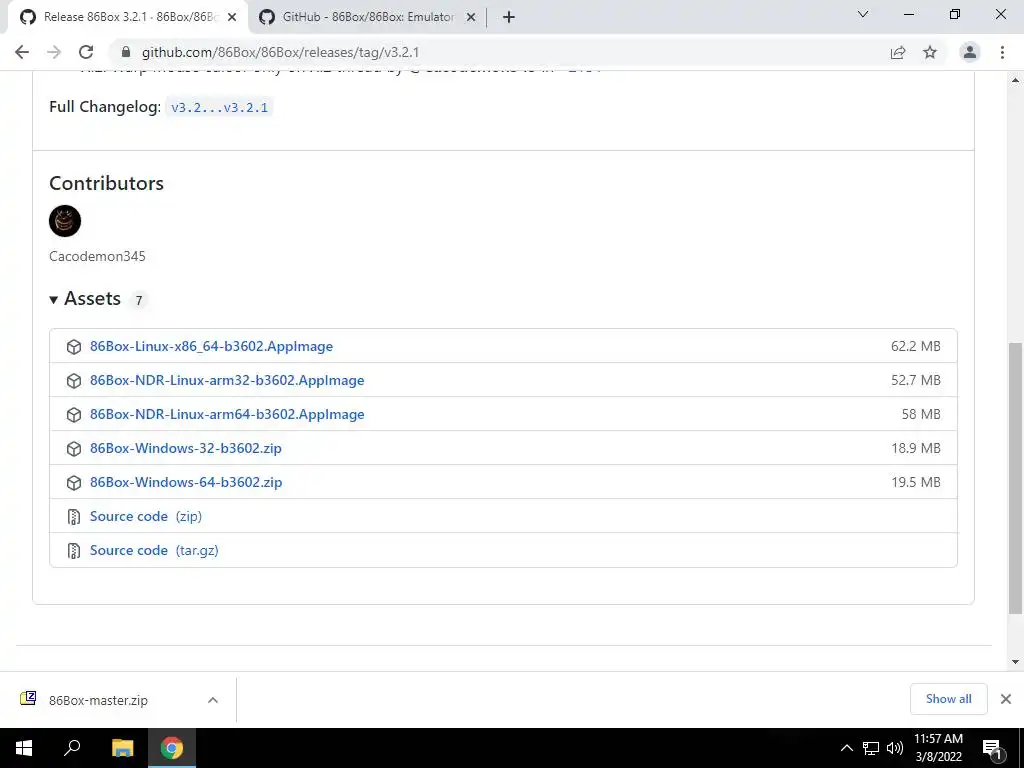Image resolution: width=1024 pixels, height=768 pixels.
Task: Open the notification center
Action: (993, 748)
